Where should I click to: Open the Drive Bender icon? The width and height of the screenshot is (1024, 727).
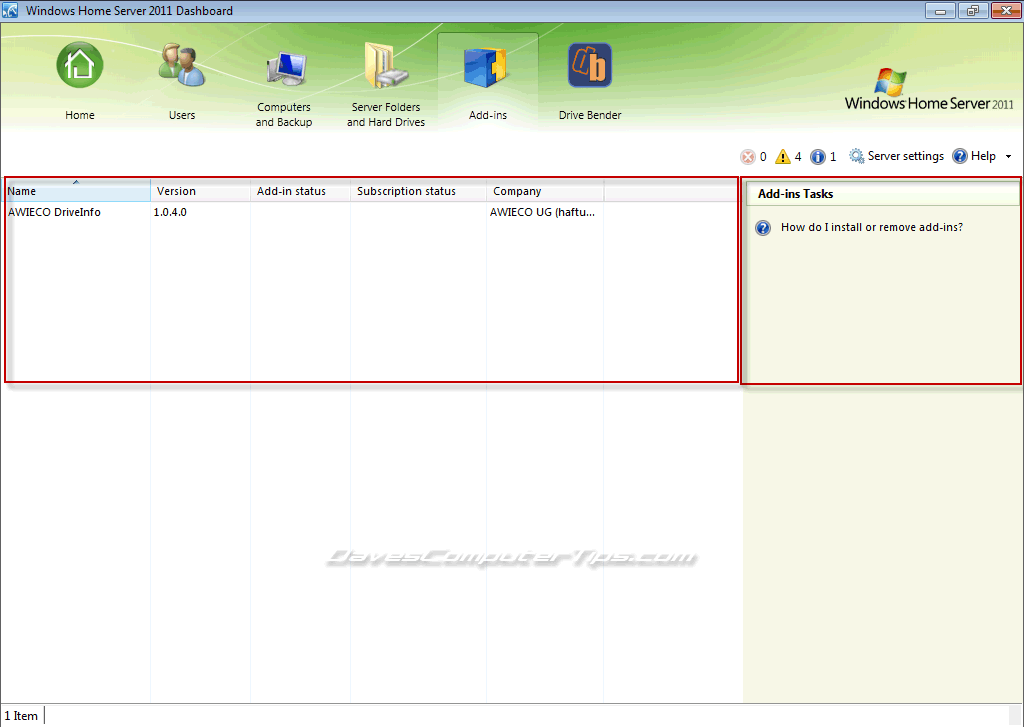point(590,65)
